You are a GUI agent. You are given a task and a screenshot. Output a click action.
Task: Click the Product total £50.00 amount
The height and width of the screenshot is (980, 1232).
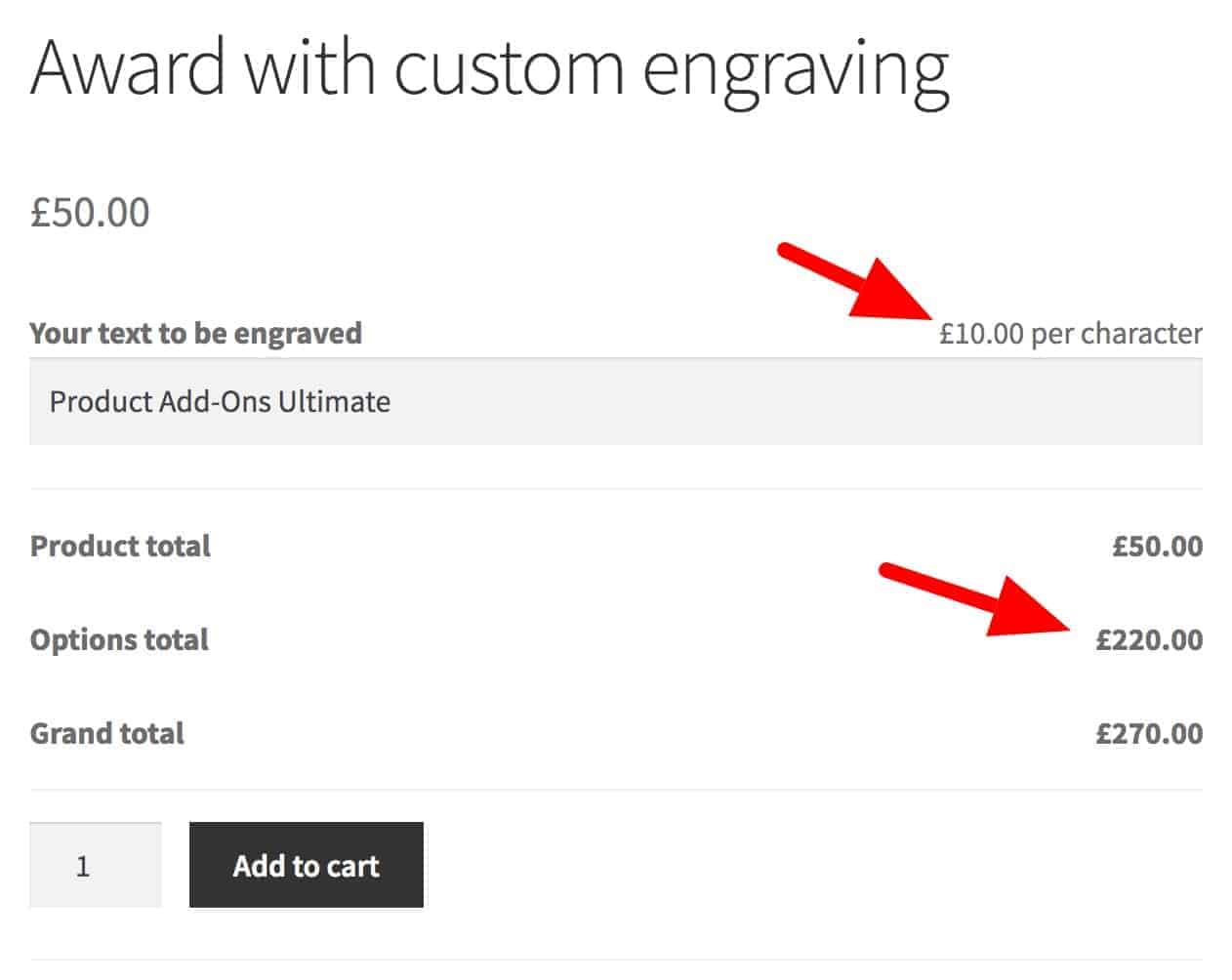(1157, 546)
